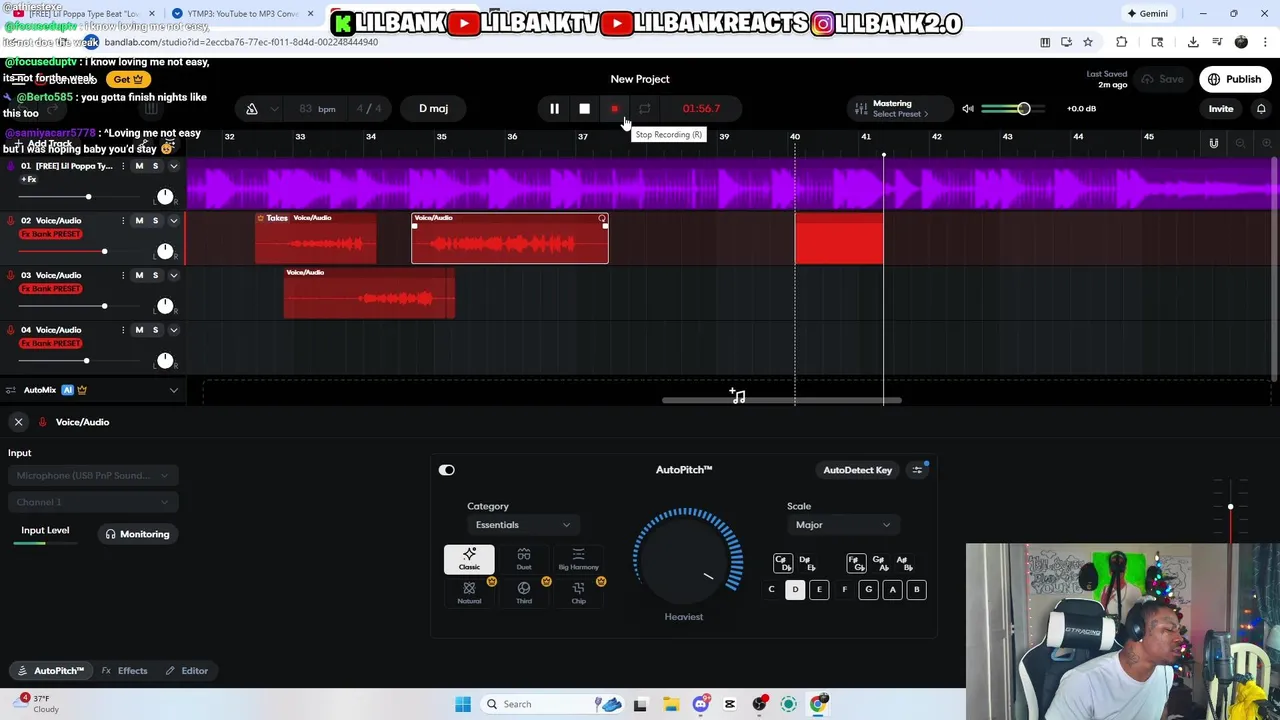Click the track 02 microphone arm icon
This screenshot has width=1280, height=720.
coord(10,221)
